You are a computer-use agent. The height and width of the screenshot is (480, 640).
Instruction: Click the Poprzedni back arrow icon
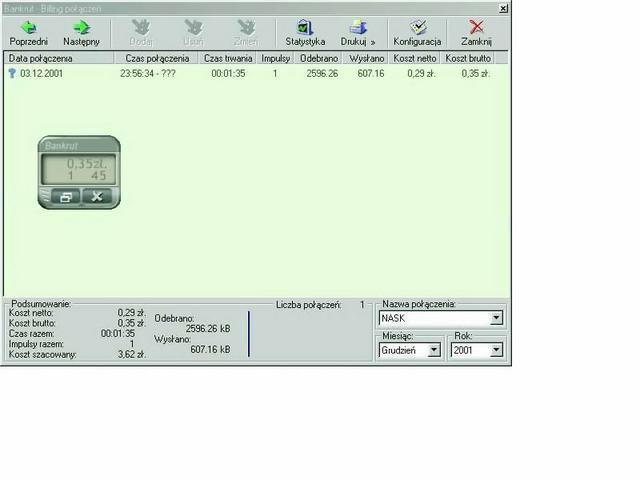[28, 28]
